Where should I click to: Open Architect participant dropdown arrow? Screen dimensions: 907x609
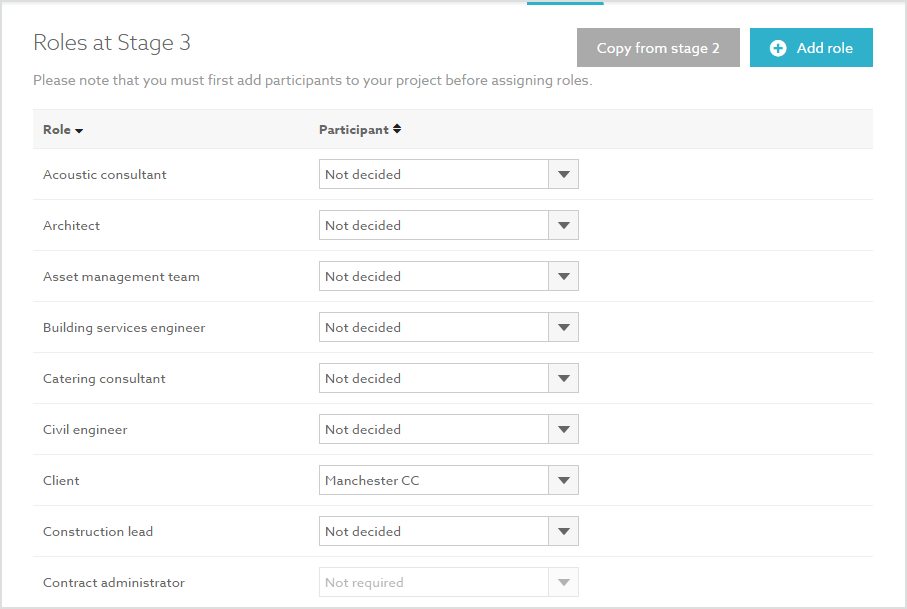point(563,225)
